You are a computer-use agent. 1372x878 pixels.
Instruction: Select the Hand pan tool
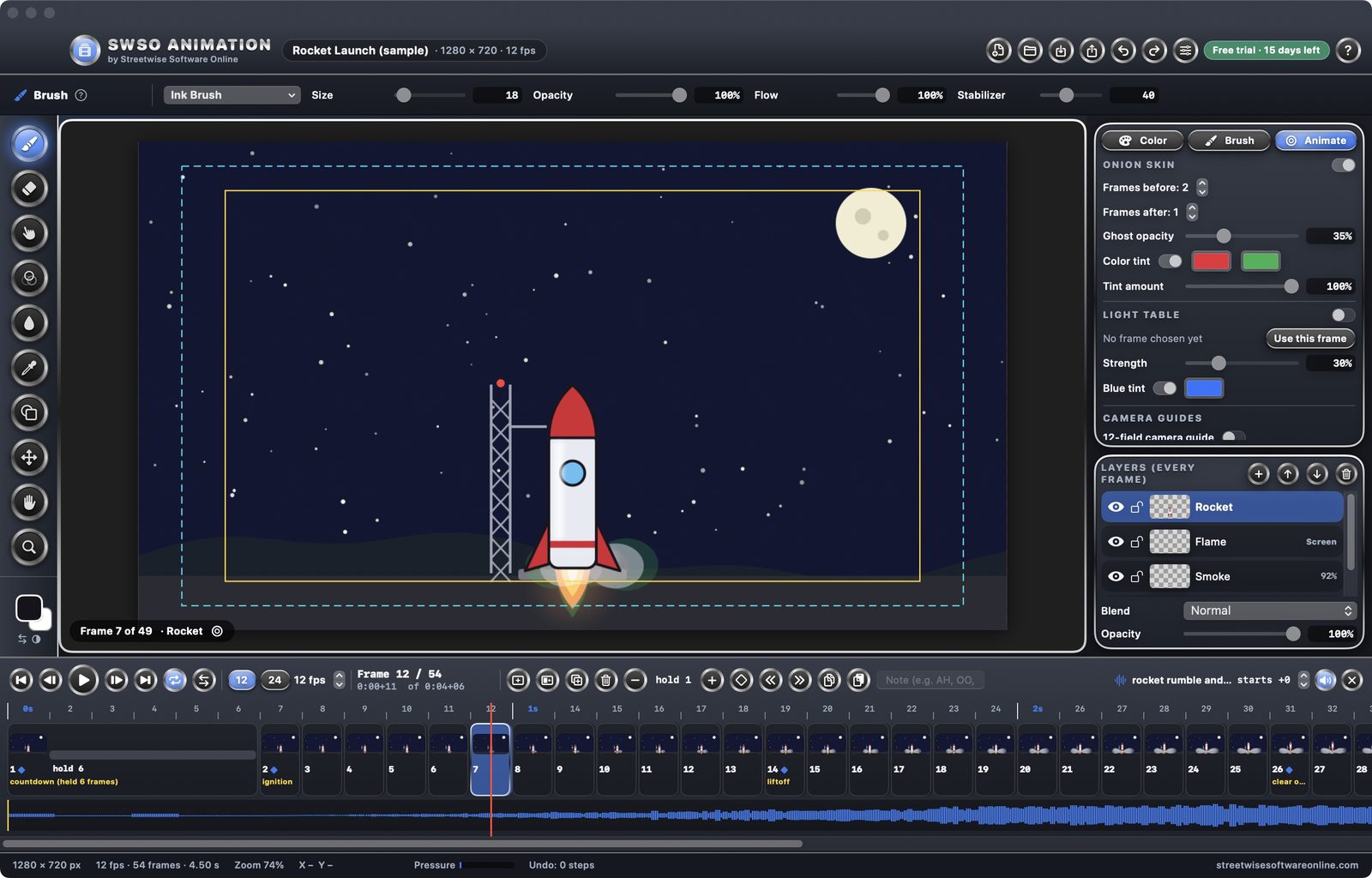29,502
